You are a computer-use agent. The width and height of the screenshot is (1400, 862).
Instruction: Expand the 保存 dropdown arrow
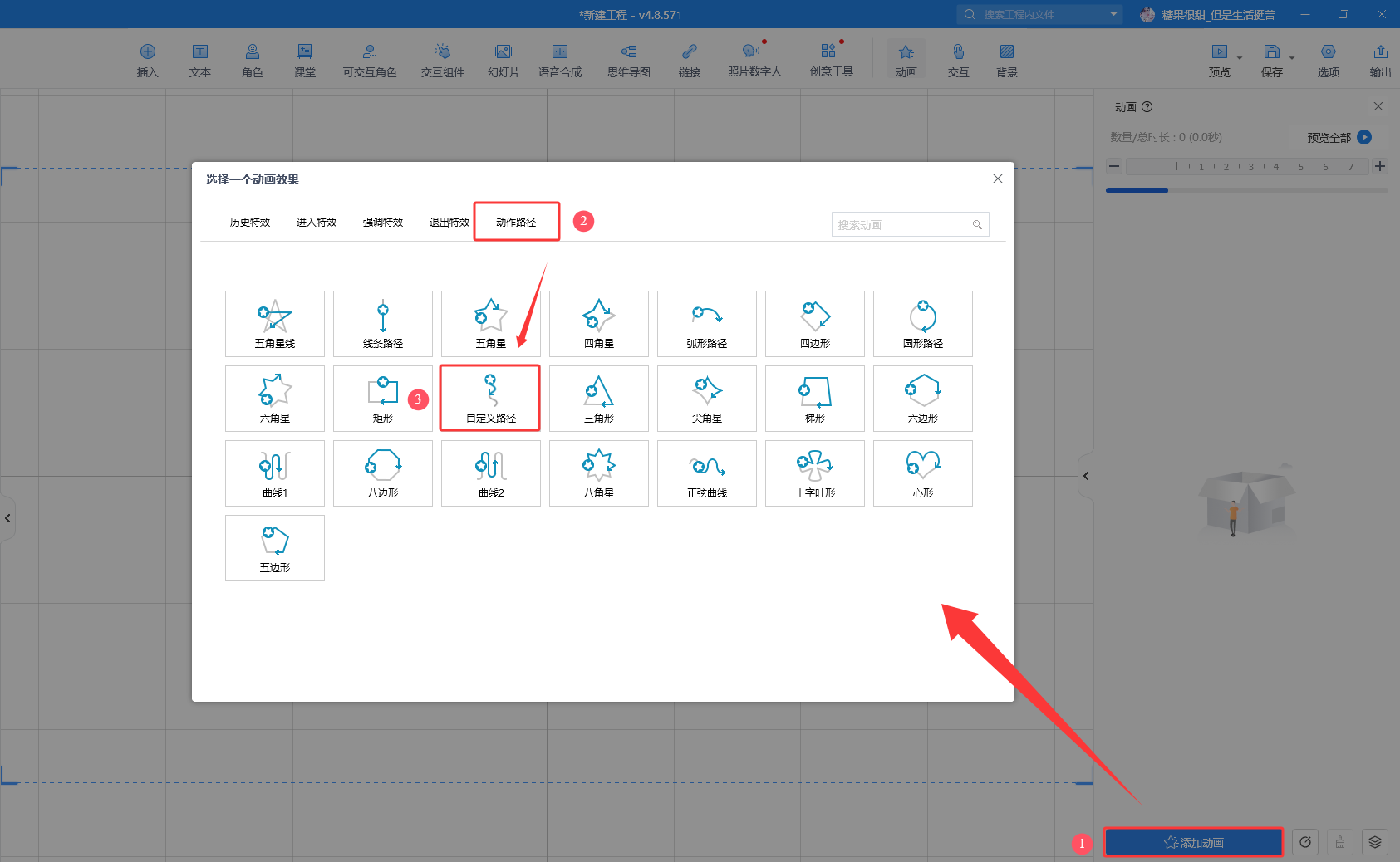1292,58
